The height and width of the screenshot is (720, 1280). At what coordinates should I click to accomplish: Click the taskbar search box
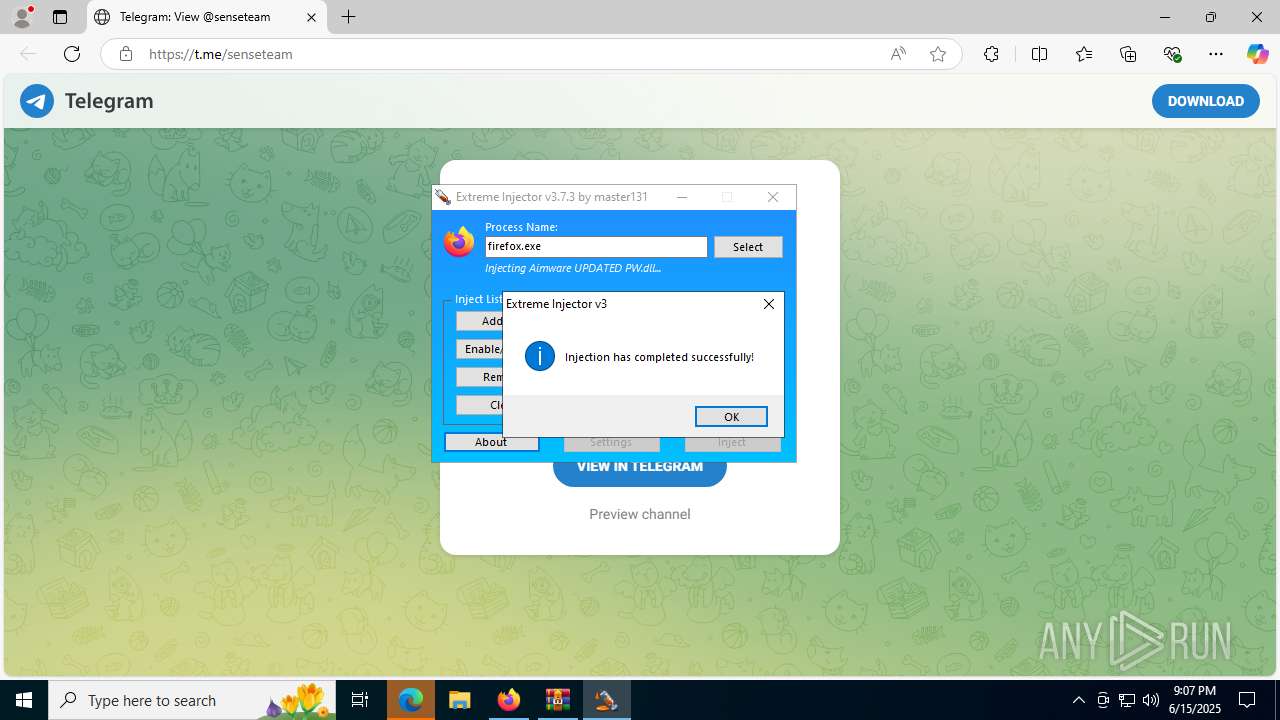pyautogui.click(x=193, y=700)
